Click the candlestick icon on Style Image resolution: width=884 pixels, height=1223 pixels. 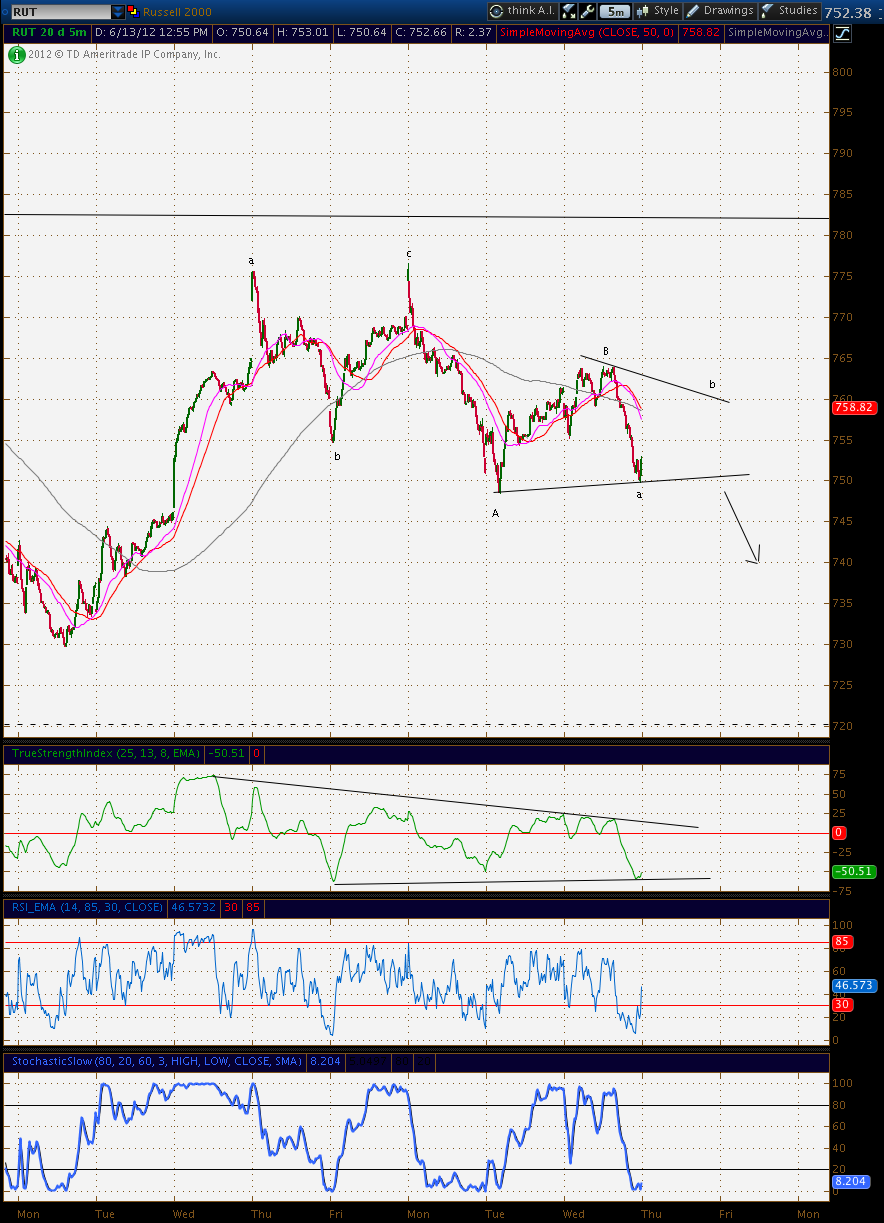643,11
